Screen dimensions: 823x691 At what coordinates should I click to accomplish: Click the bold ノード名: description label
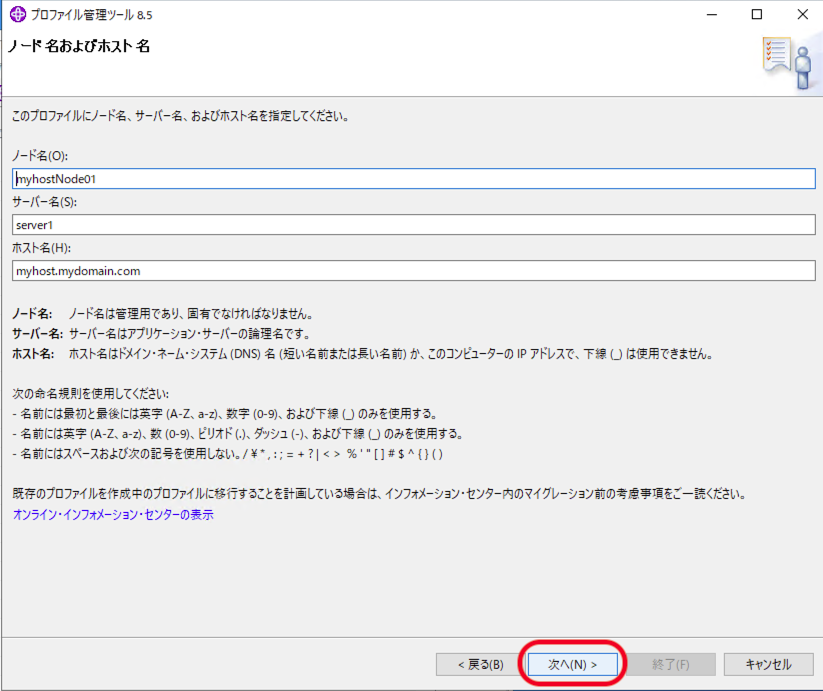[32, 314]
